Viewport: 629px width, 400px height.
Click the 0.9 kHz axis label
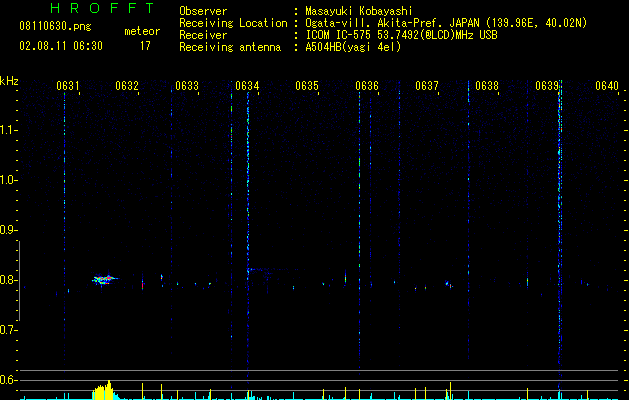8,230
